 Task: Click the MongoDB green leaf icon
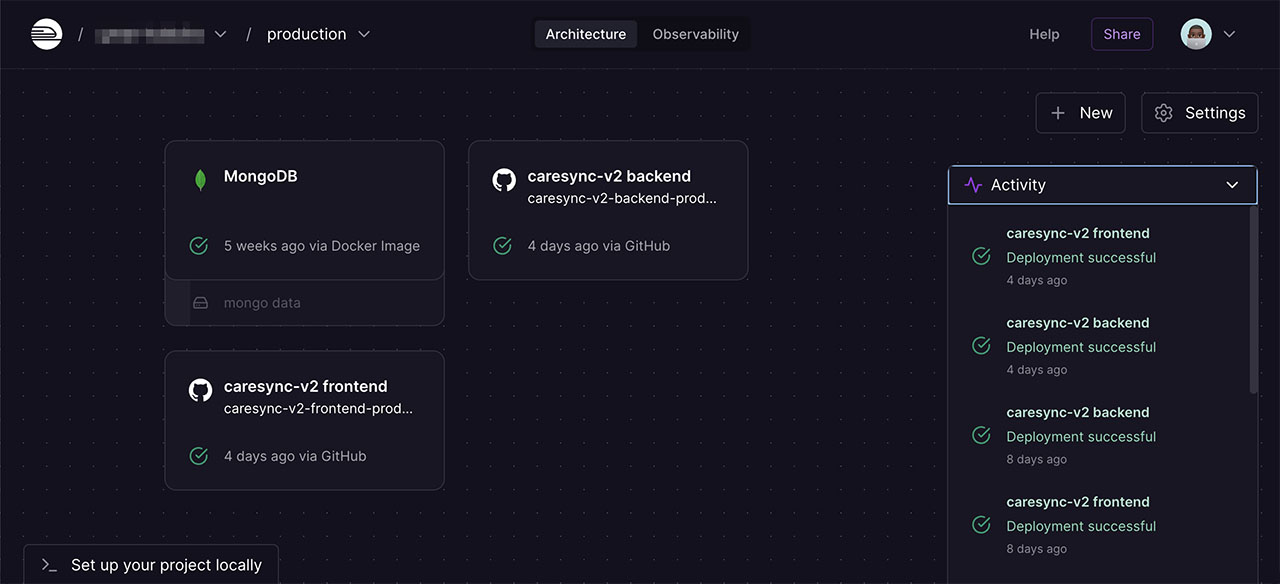(200, 180)
